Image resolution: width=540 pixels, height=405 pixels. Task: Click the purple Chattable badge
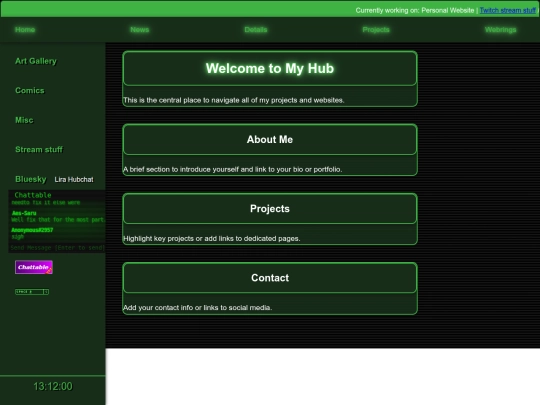(x=34, y=267)
